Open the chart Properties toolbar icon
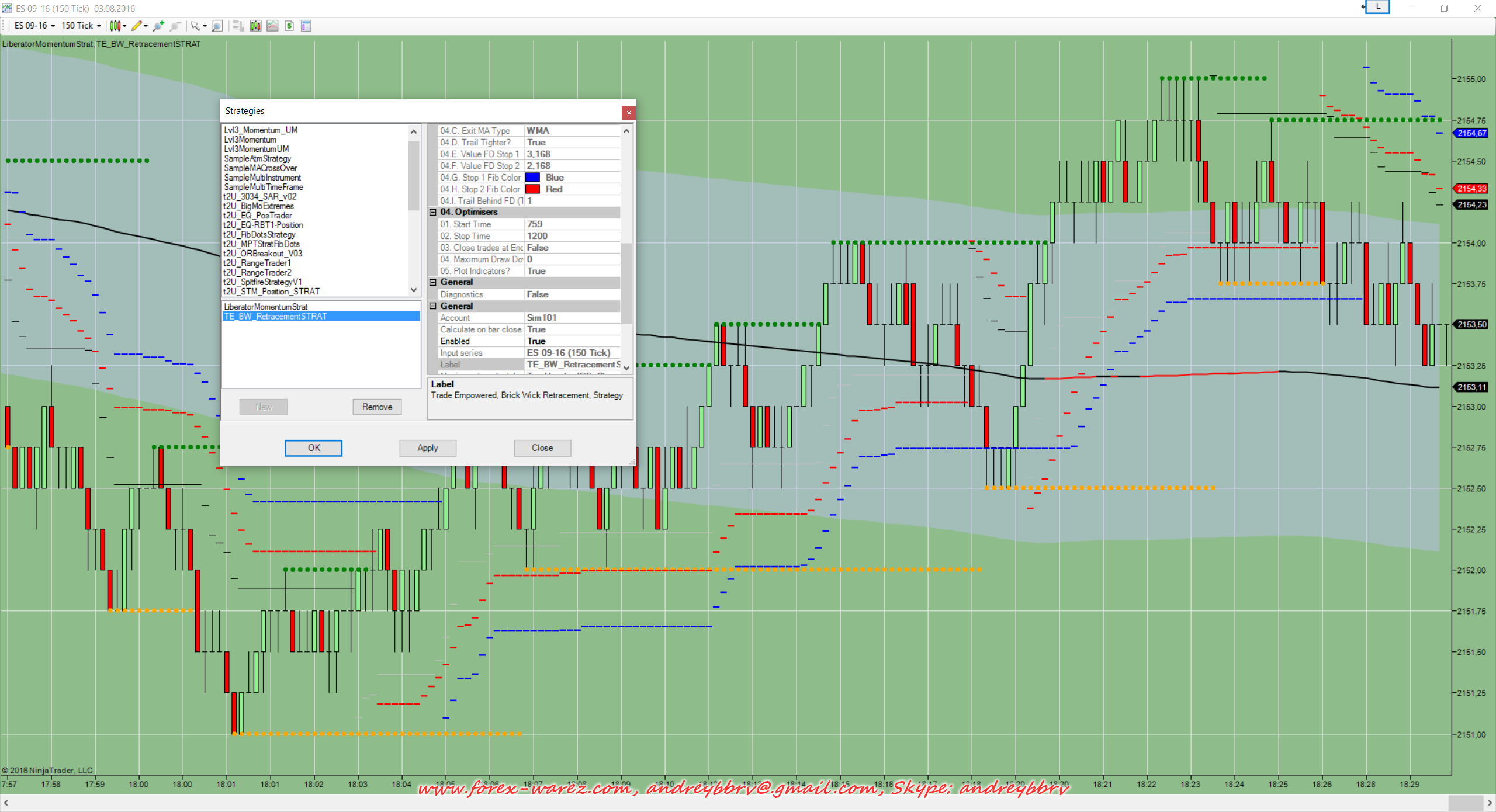The height and width of the screenshot is (812, 1496). tap(306, 26)
